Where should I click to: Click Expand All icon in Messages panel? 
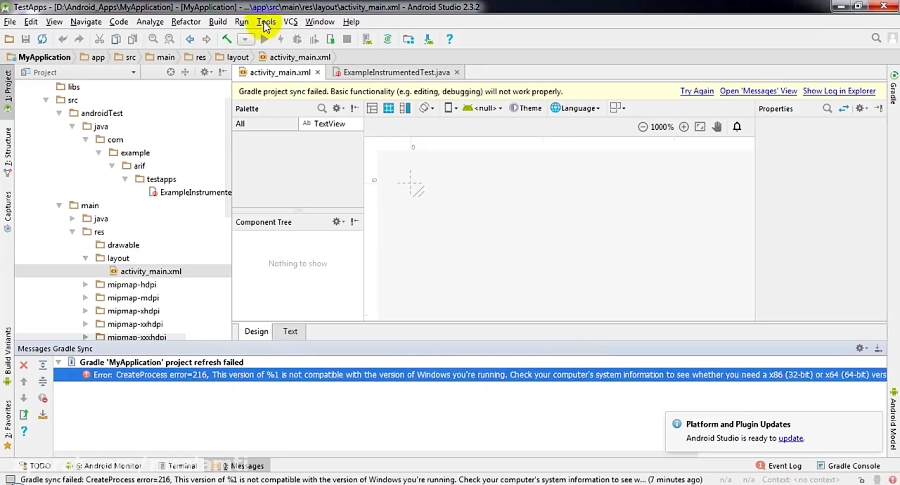(42, 365)
